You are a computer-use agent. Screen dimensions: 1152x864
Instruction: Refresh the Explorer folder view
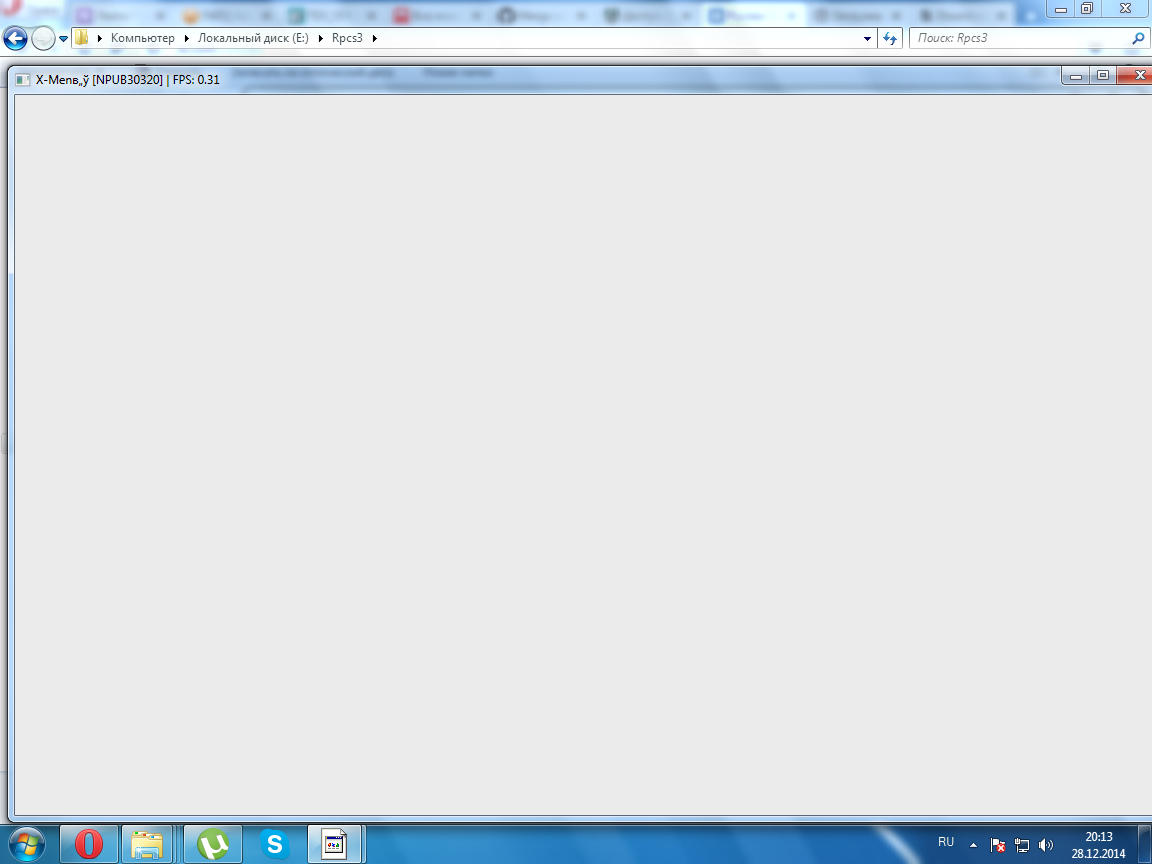click(x=890, y=38)
